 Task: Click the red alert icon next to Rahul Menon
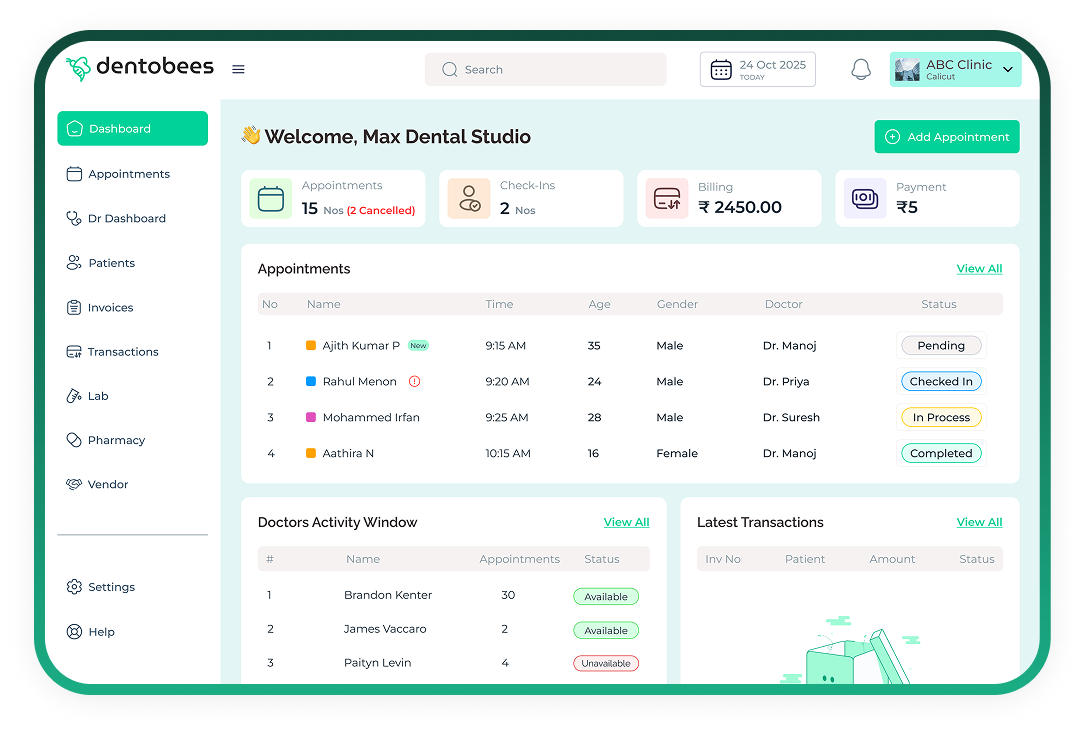[415, 381]
